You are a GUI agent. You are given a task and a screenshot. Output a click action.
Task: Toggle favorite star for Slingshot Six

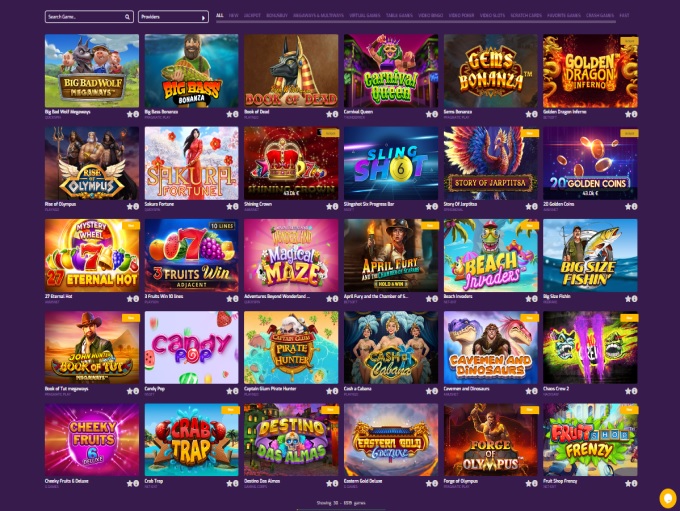click(x=428, y=206)
